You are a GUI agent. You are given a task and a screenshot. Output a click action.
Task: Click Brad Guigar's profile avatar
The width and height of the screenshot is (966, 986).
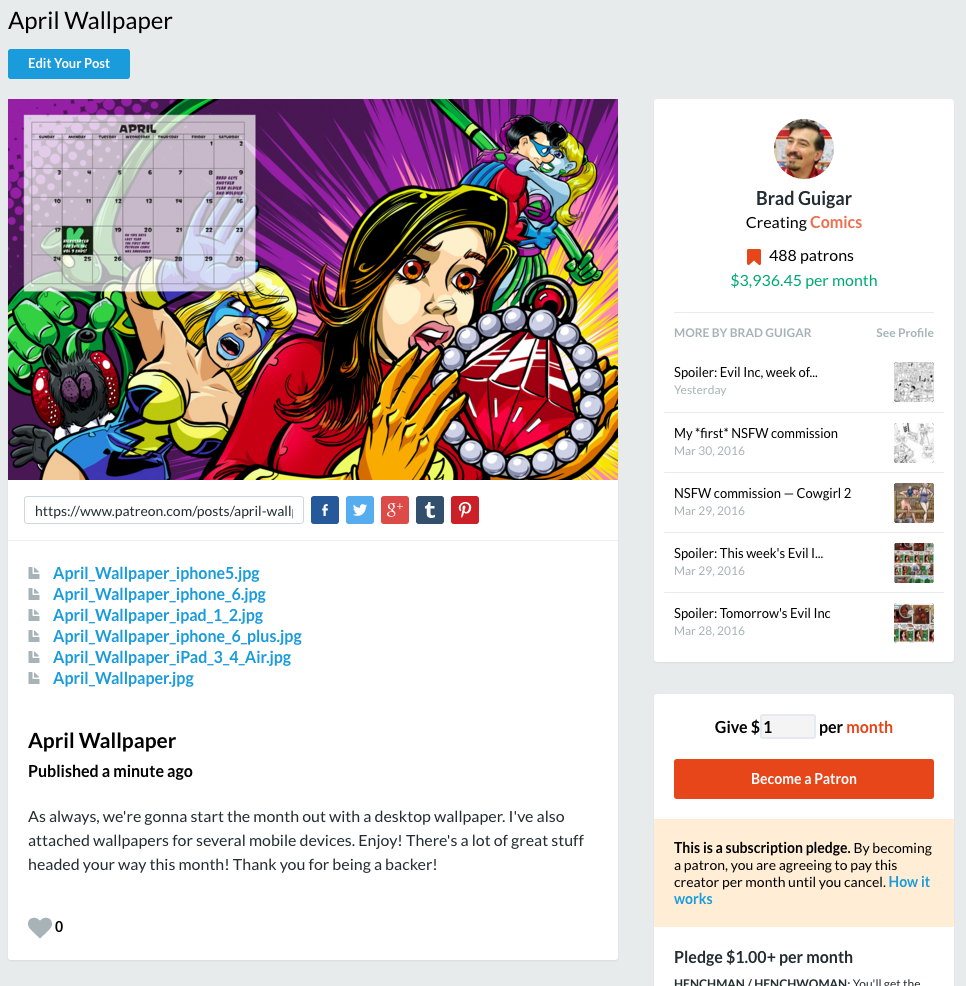point(804,149)
